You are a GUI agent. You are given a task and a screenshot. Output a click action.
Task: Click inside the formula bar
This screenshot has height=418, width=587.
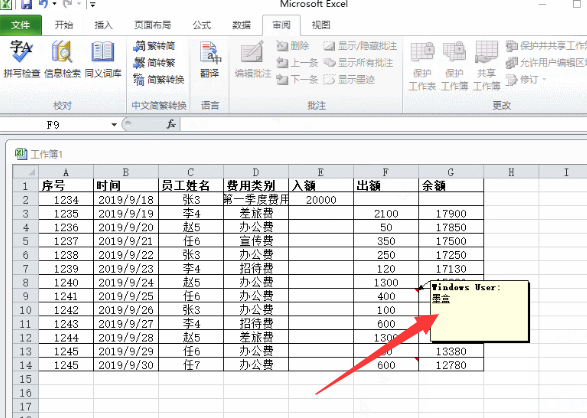[383, 125]
